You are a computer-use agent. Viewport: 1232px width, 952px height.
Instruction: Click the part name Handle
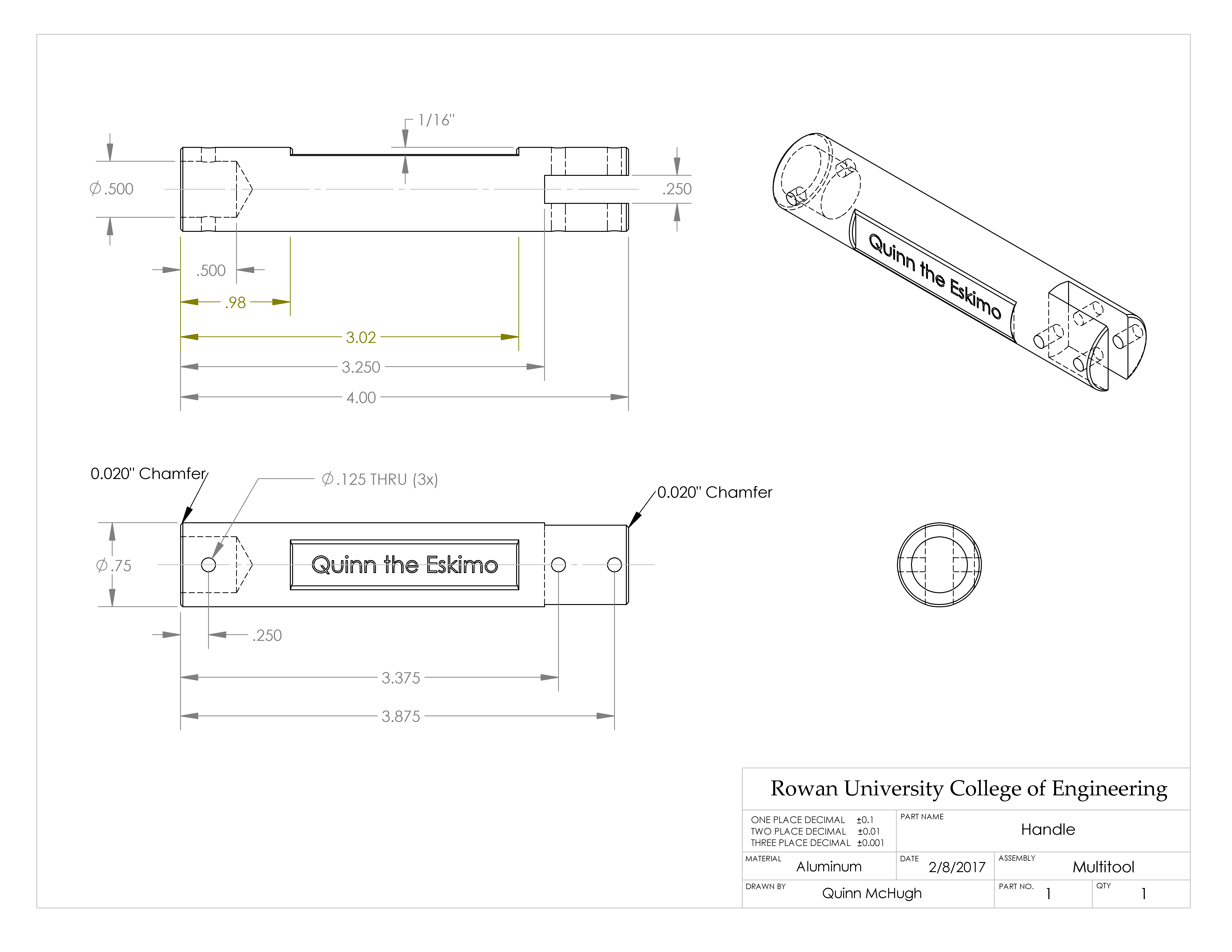point(1048,830)
